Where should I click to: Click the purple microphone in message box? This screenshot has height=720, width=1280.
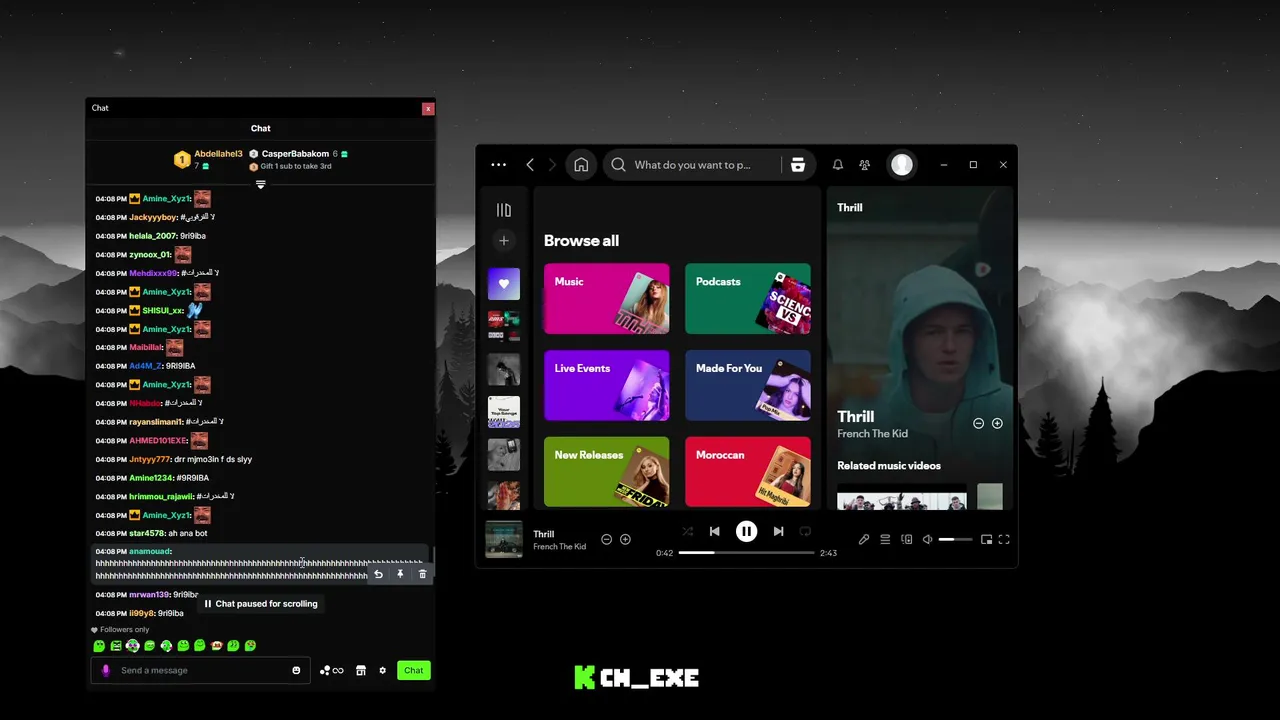click(106, 671)
